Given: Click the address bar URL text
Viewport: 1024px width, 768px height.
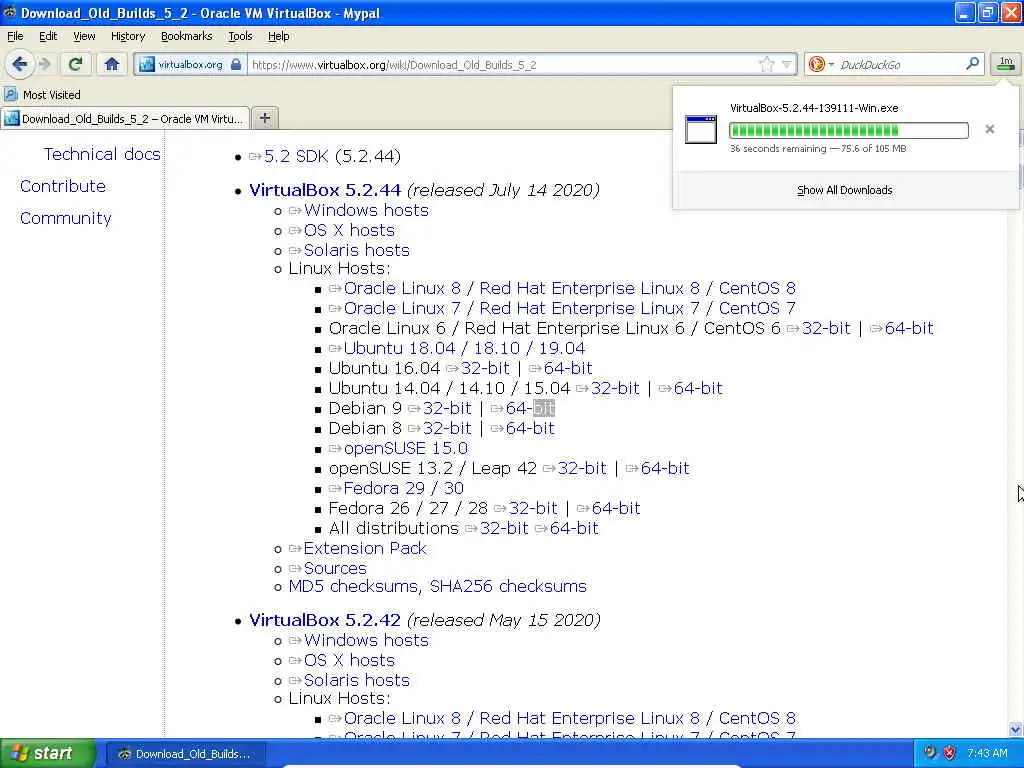Looking at the screenshot, I should pyautogui.click(x=394, y=65).
